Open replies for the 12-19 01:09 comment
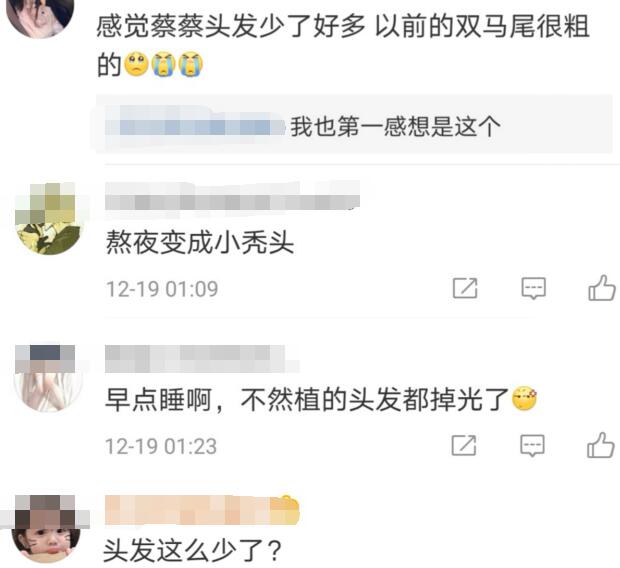This screenshot has height=568, width=620. [x=533, y=288]
